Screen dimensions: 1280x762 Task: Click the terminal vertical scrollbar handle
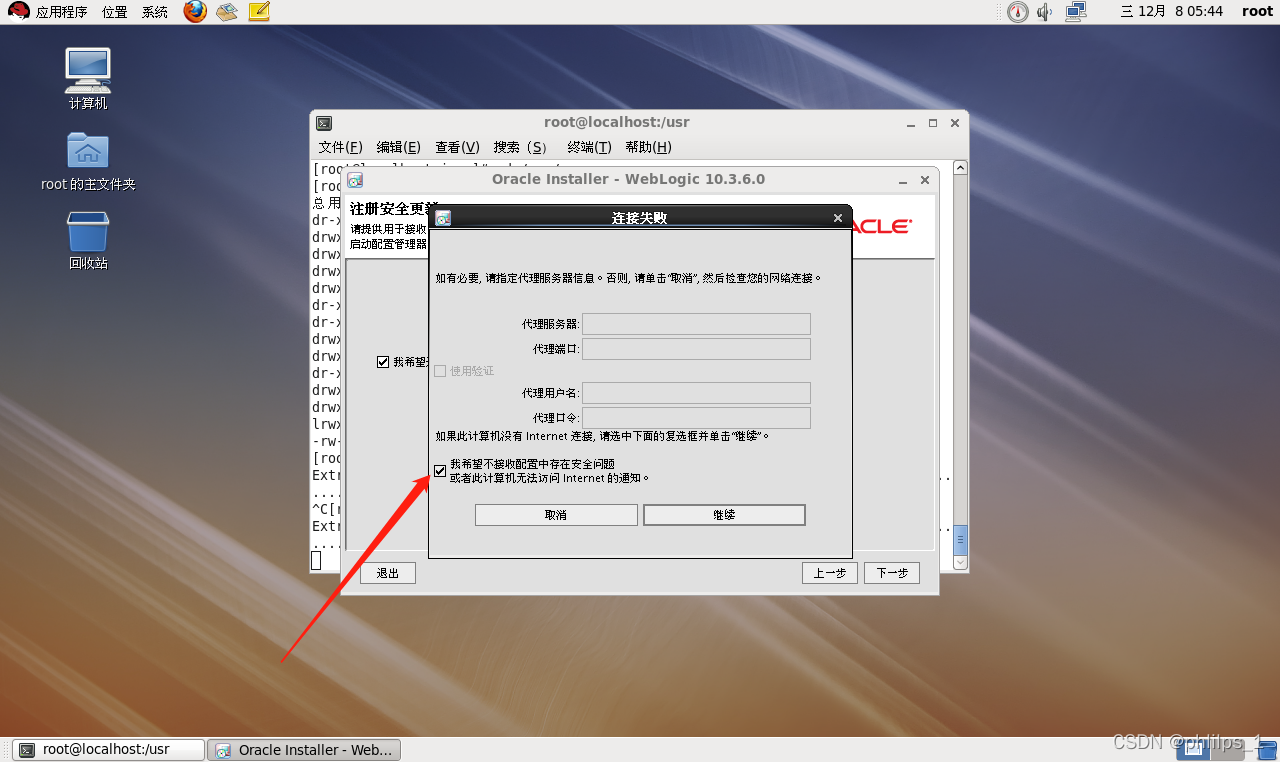(961, 540)
